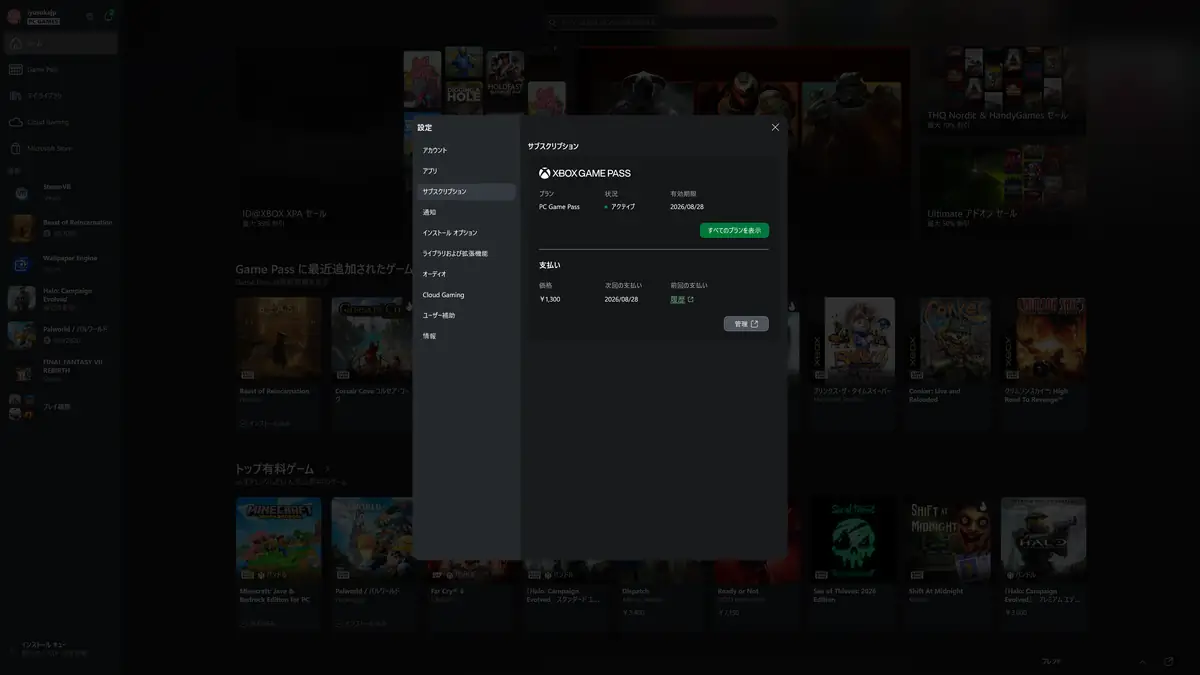
Task: Select the サブスクリプション settings section
Action: click(466, 191)
